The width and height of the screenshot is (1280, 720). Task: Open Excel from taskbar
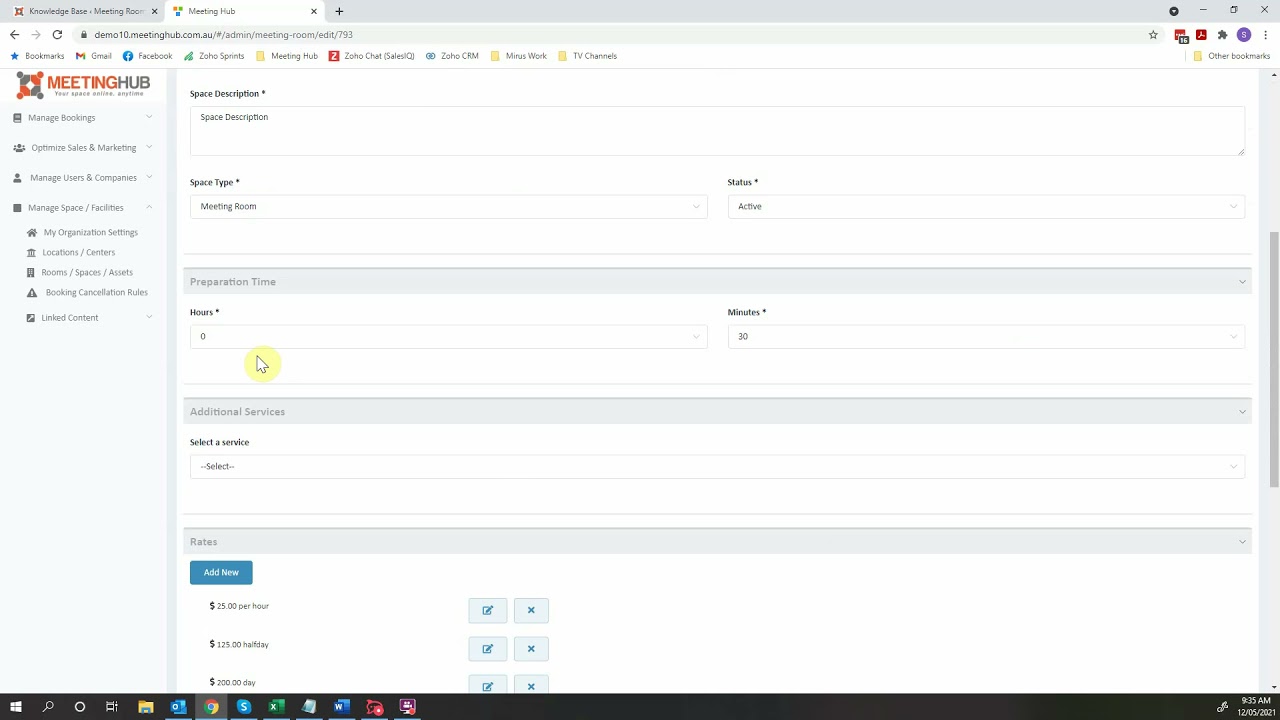(275, 707)
